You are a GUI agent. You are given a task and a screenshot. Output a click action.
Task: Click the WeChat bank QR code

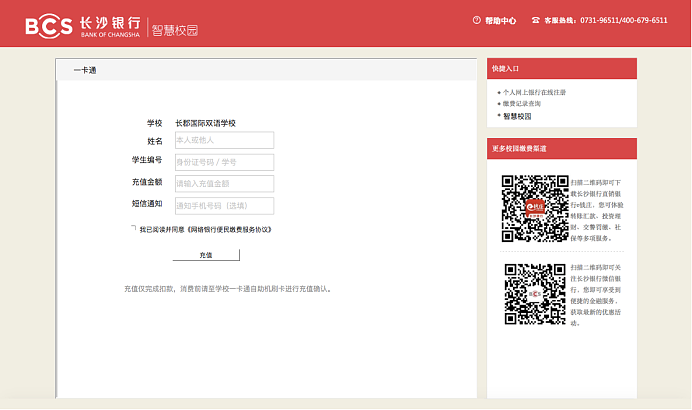click(535, 294)
